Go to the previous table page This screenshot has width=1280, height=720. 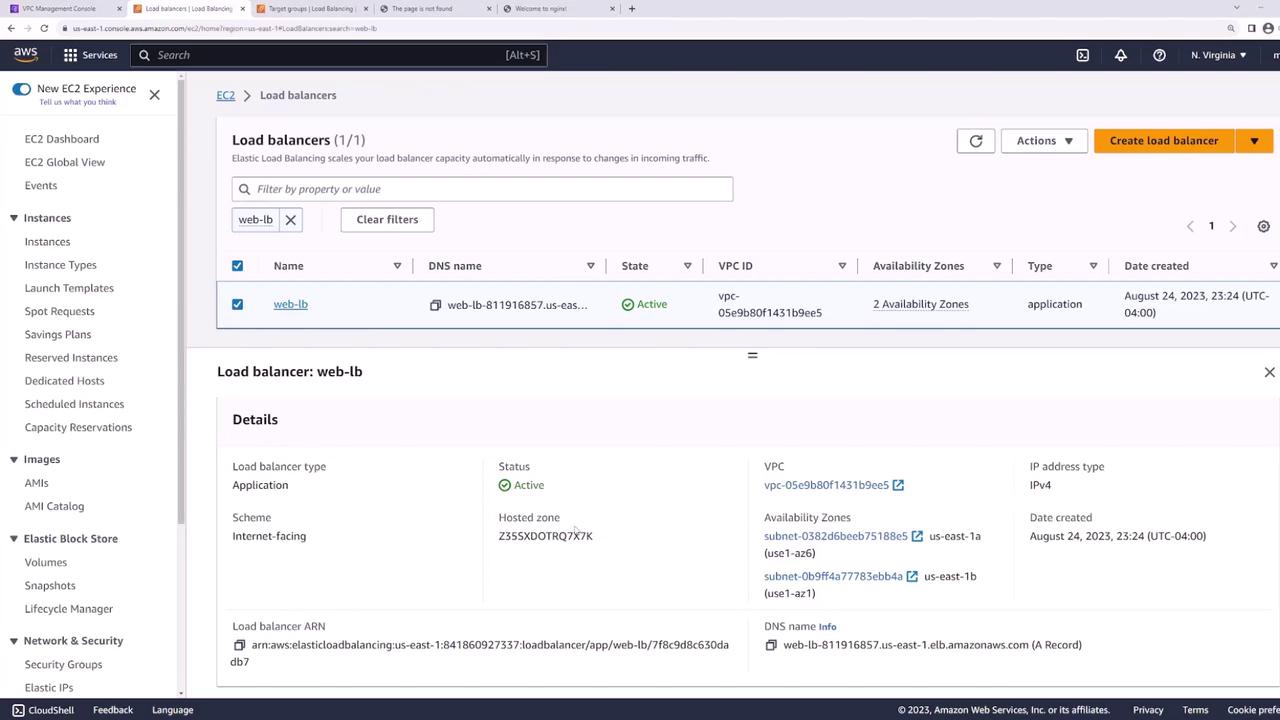point(1190,227)
